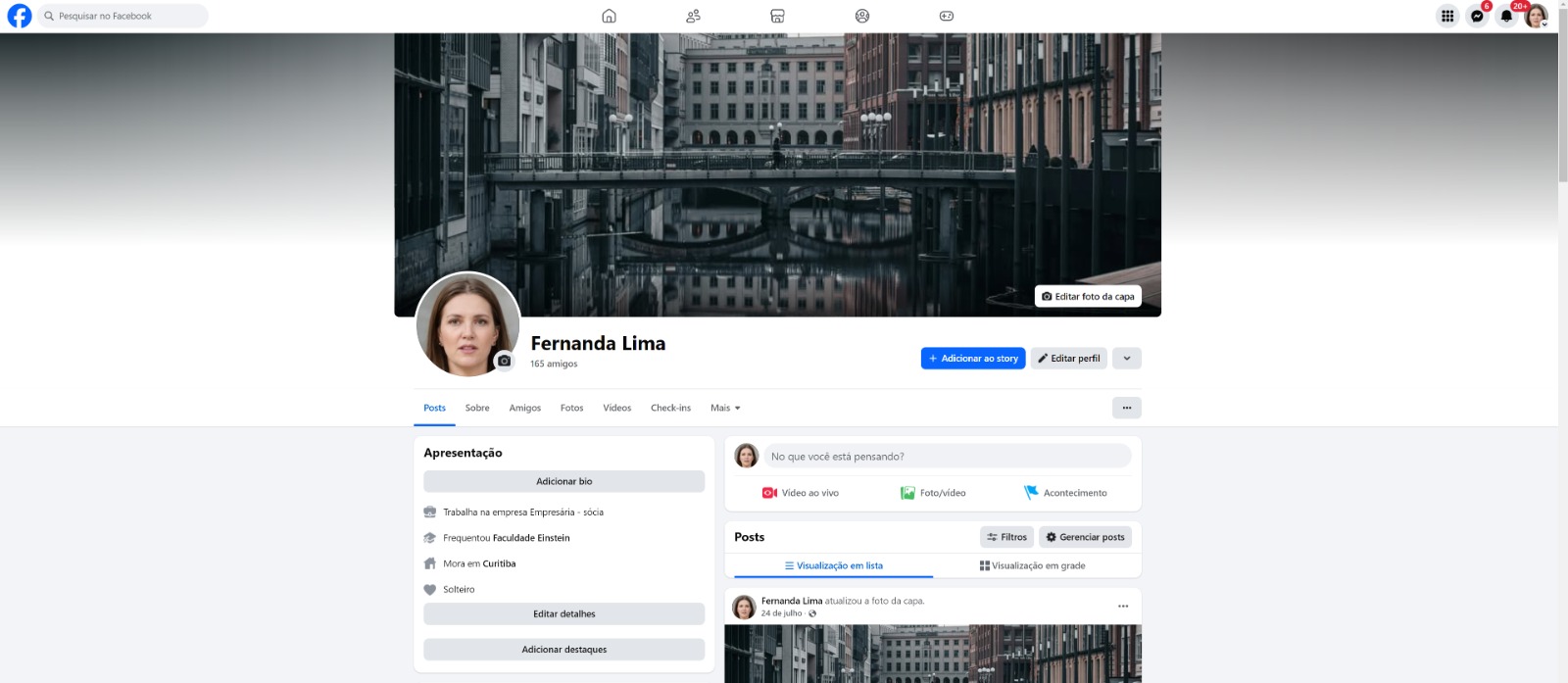Open the Gaming icon in top navigation
The image size is (1568, 683).
tap(946, 16)
